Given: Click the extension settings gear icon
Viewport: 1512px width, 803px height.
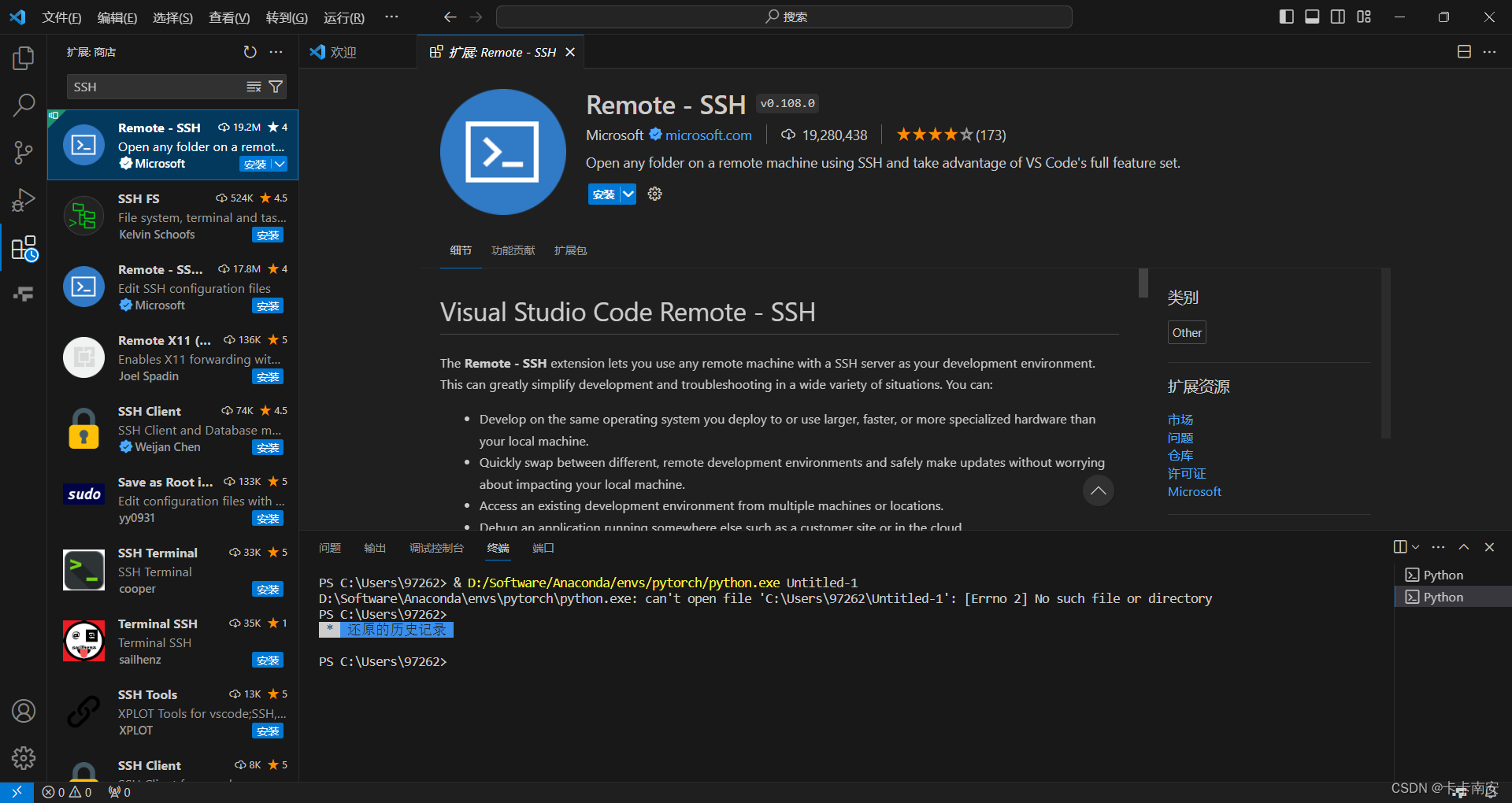Looking at the screenshot, I should coord(654,194).
